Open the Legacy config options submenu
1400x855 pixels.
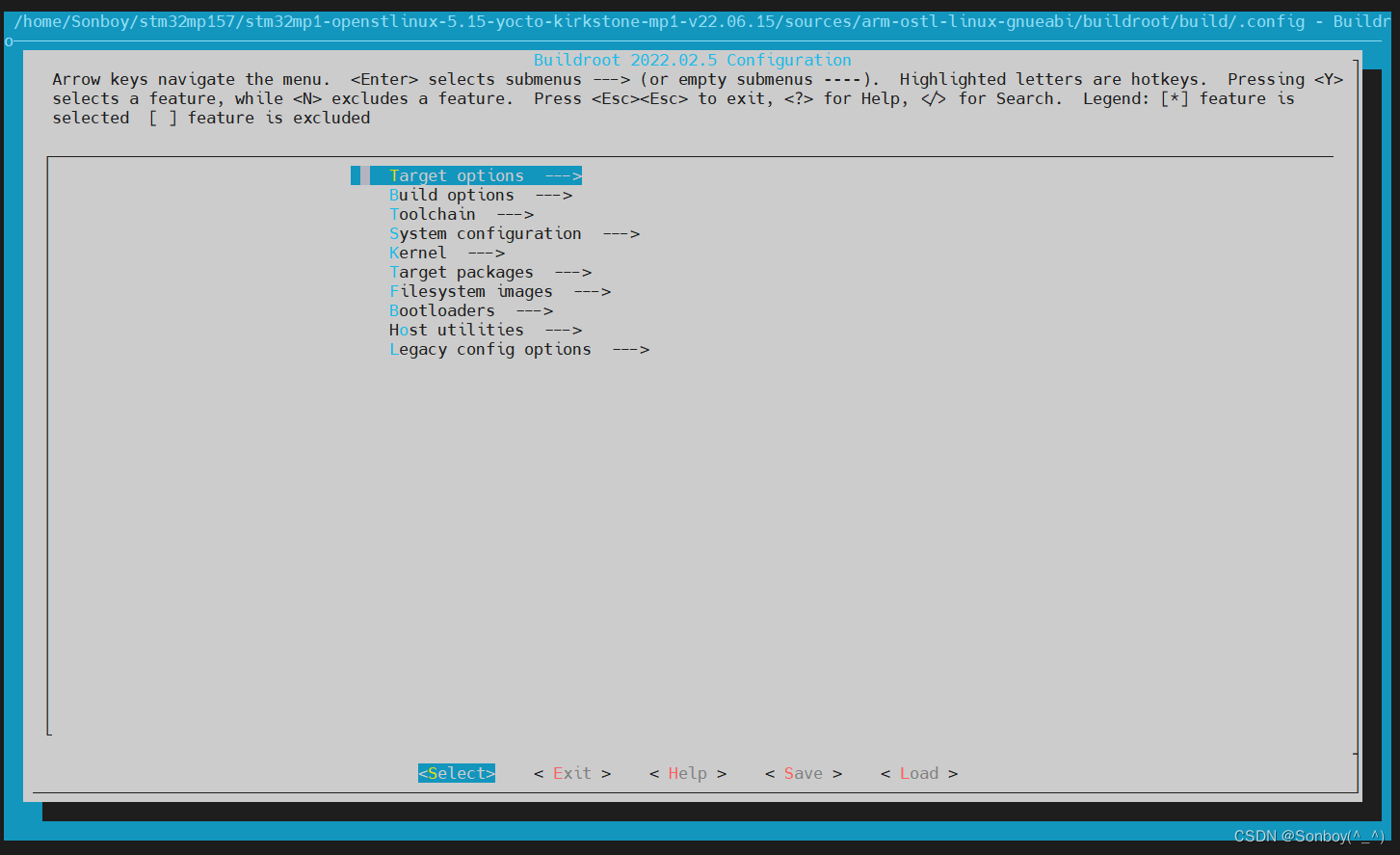pyautogui.click(x=489, y=349)
